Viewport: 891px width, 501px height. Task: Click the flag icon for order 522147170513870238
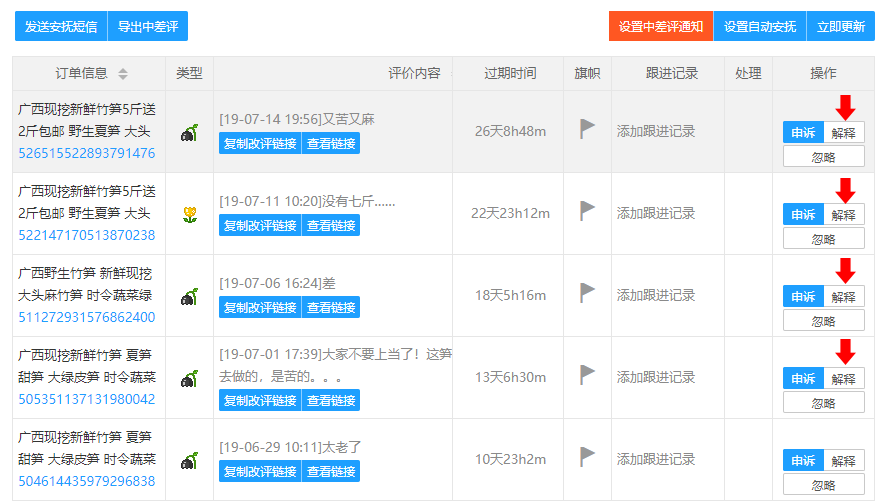point(587,211)
